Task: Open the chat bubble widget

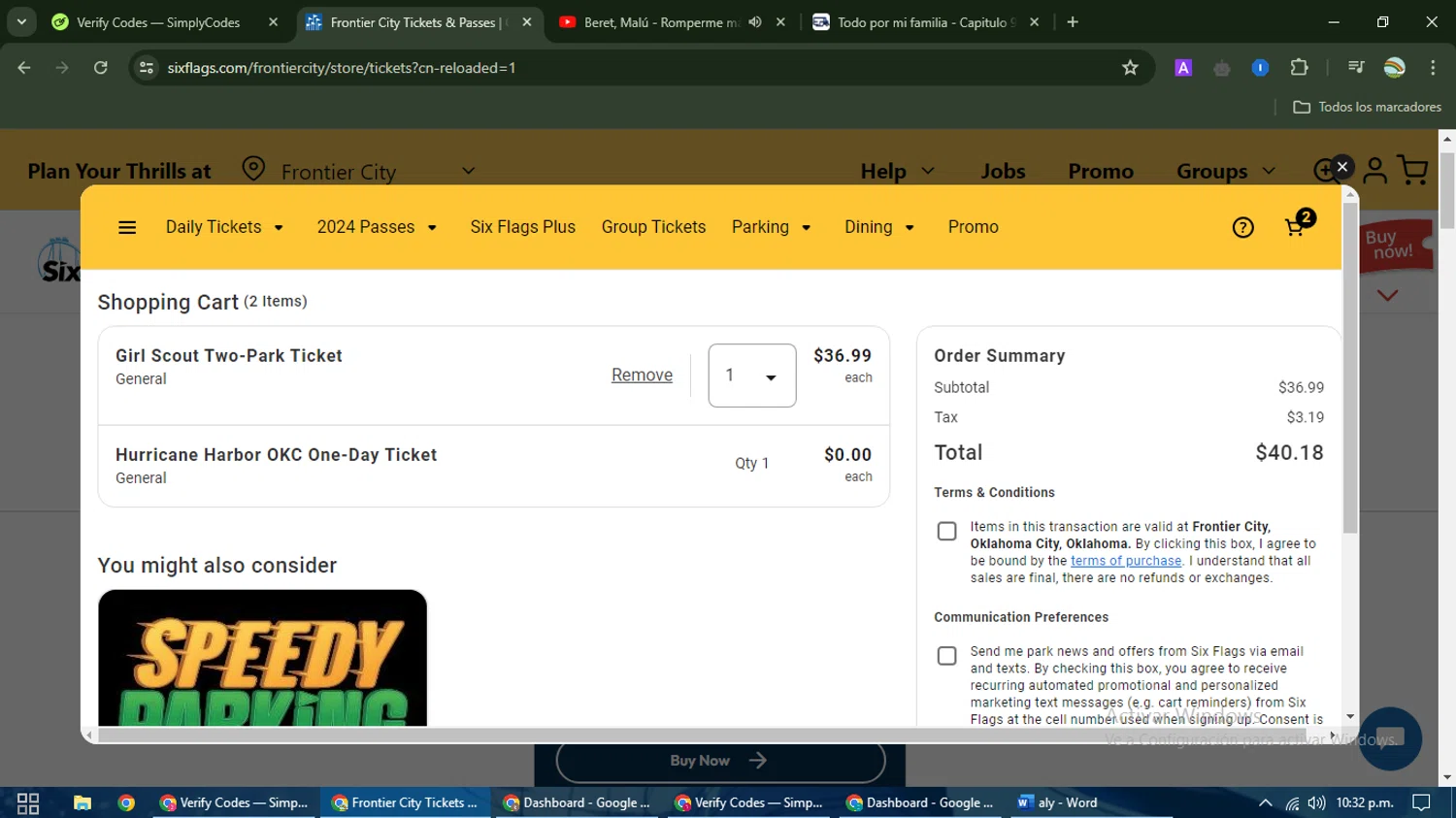Action: tap(1390, 738)
